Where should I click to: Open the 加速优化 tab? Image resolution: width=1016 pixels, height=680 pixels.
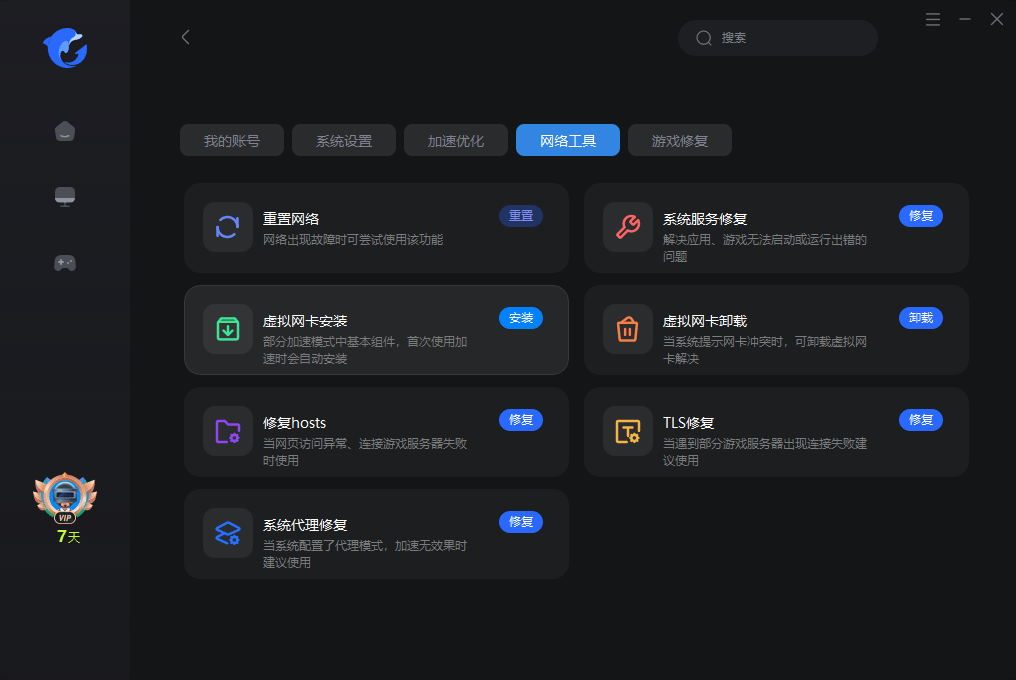click(456, 141)
